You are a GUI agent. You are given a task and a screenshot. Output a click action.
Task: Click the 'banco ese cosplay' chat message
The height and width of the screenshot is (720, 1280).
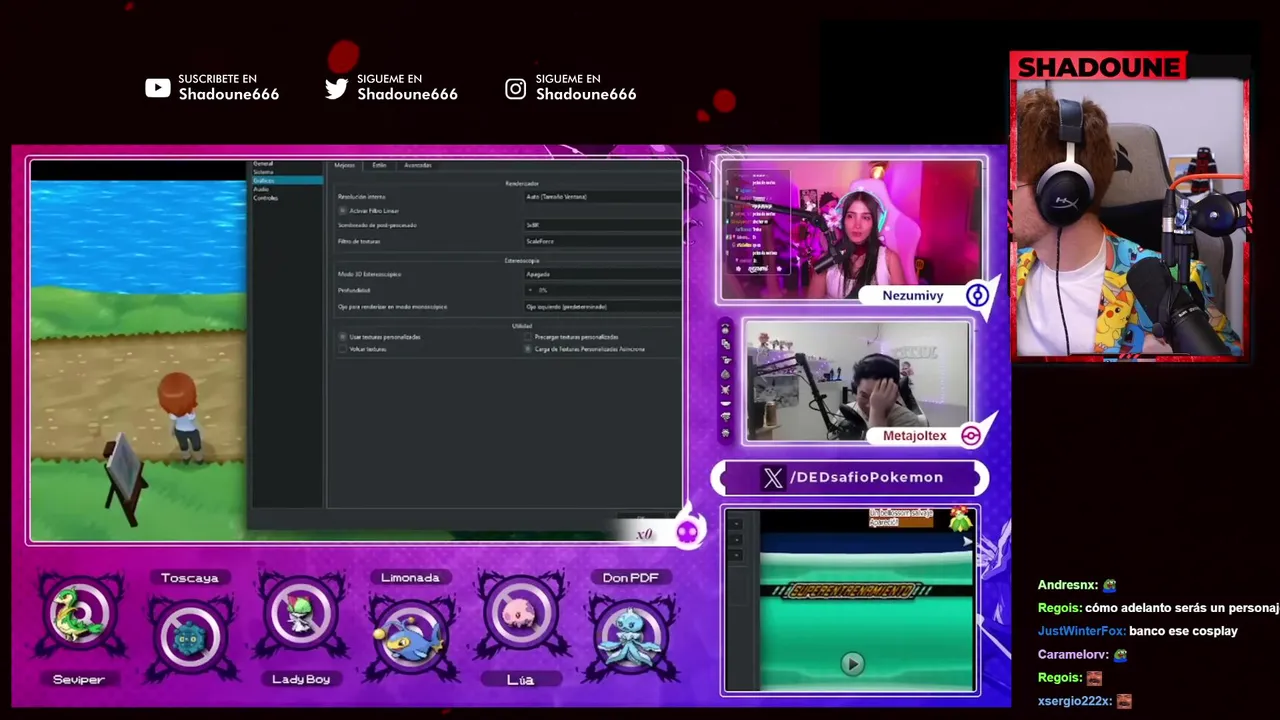point(1184,631)
